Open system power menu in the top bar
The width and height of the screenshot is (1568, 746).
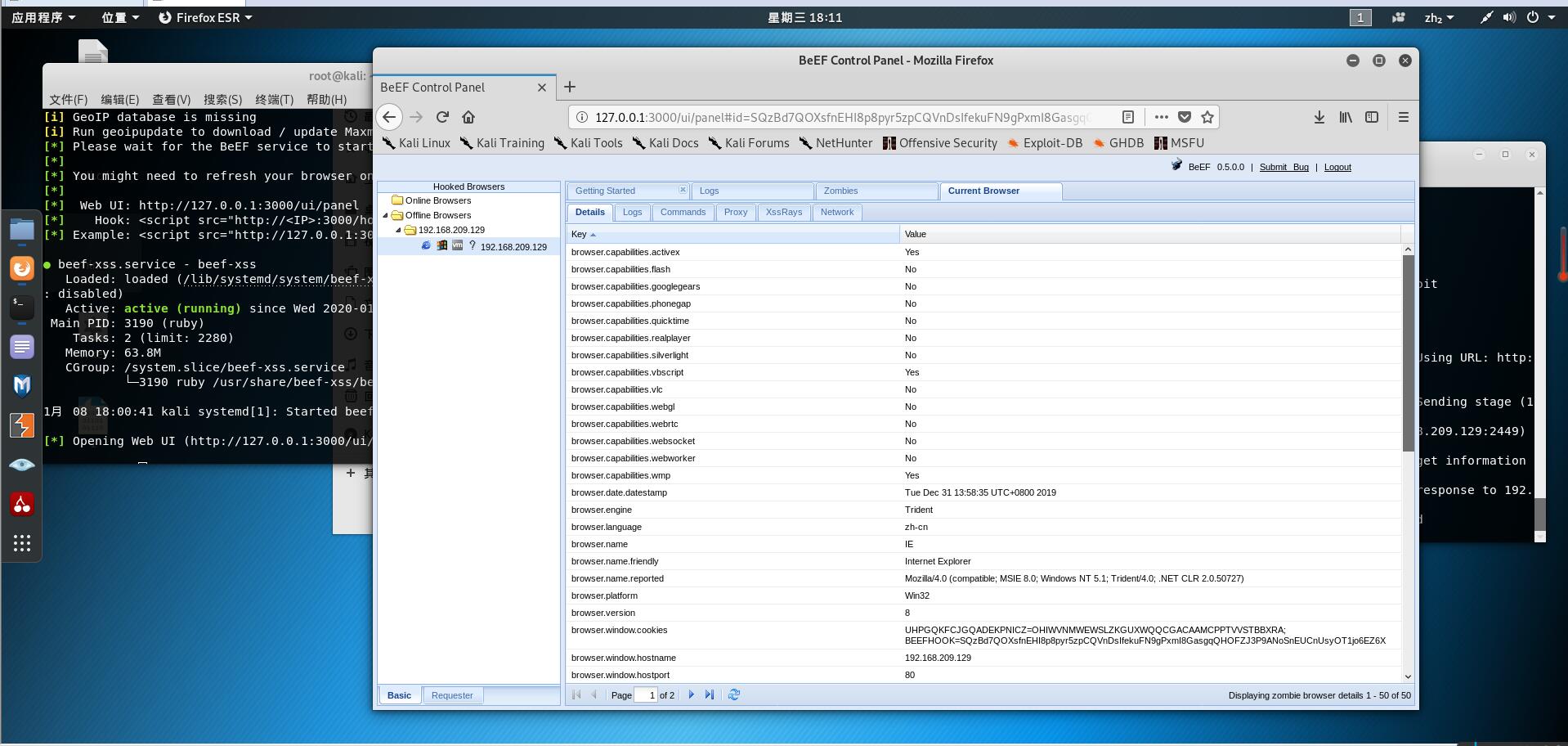click(x=1540, y=17)
